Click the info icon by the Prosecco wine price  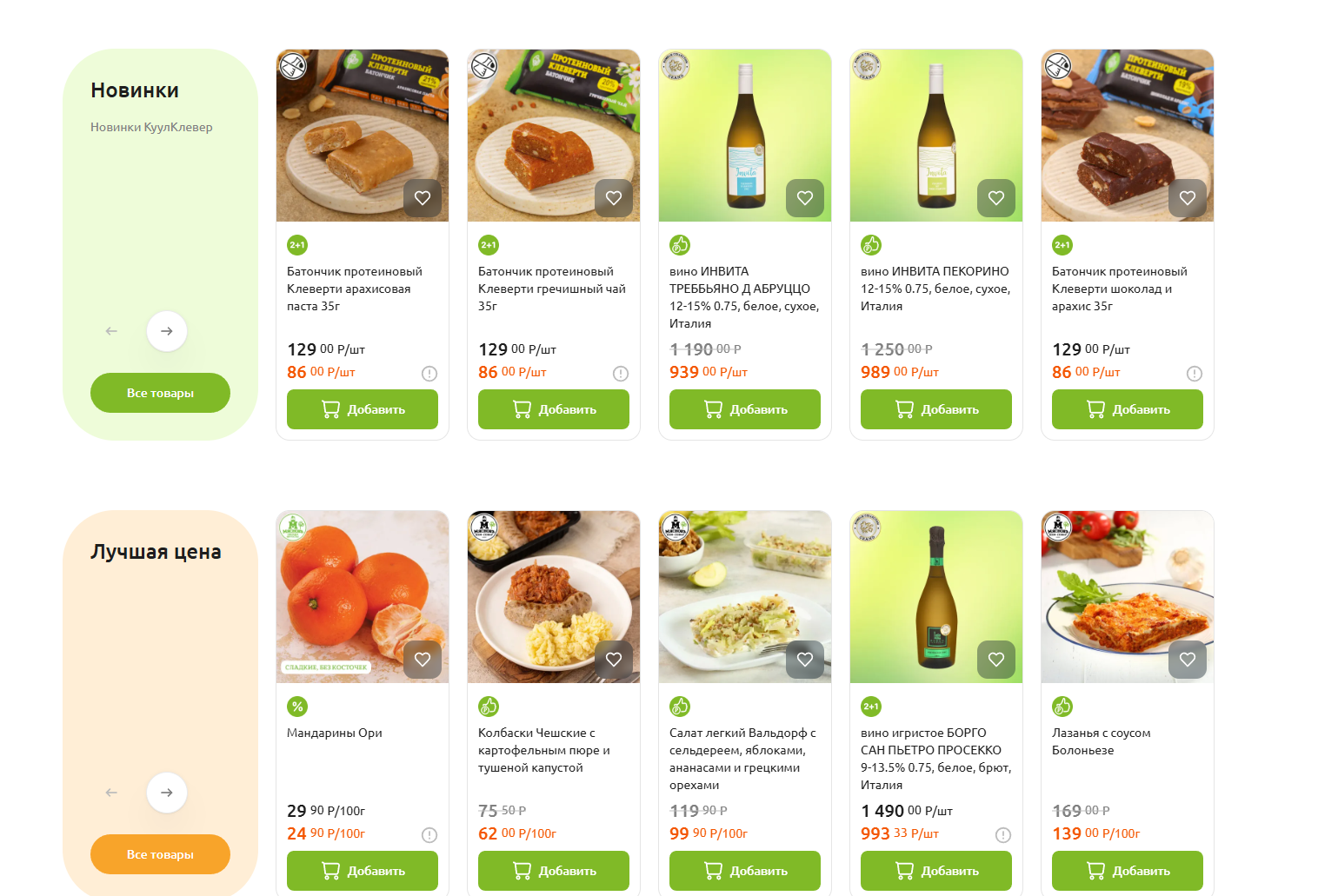pos(1003,835)
